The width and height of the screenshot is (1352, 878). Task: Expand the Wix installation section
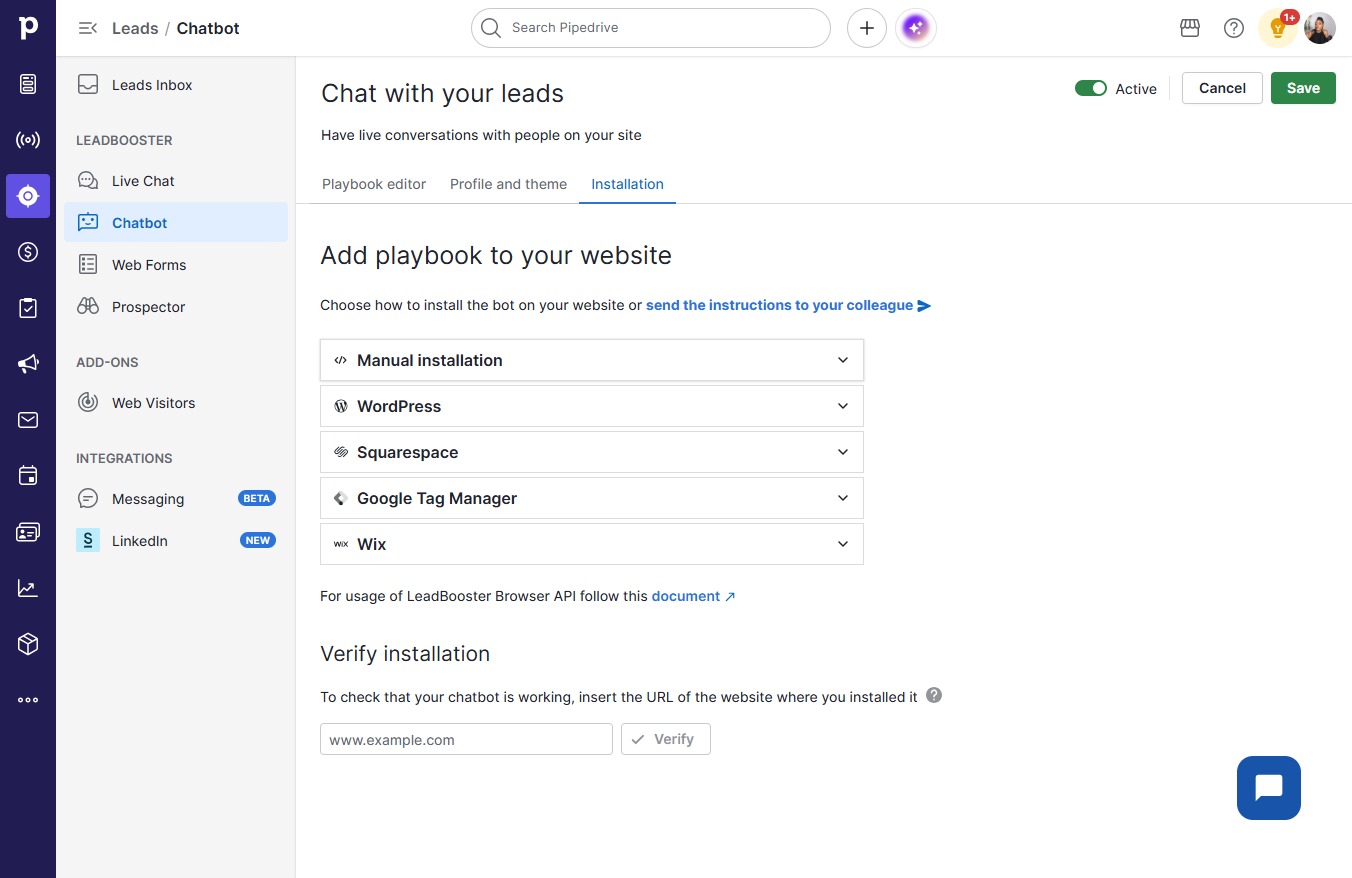point(592,544)
